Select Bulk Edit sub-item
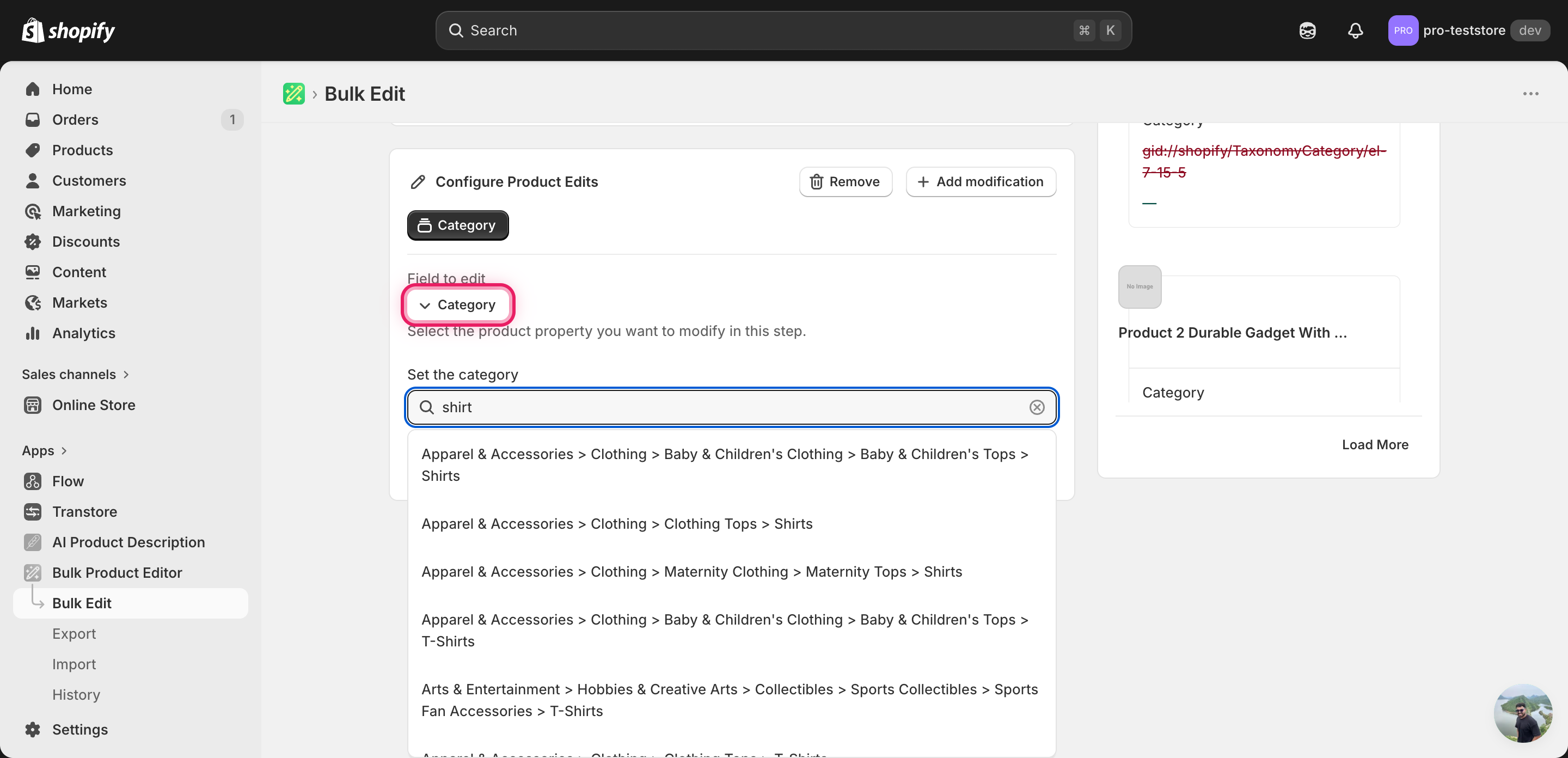1568x758 pixels. point(130,603)
